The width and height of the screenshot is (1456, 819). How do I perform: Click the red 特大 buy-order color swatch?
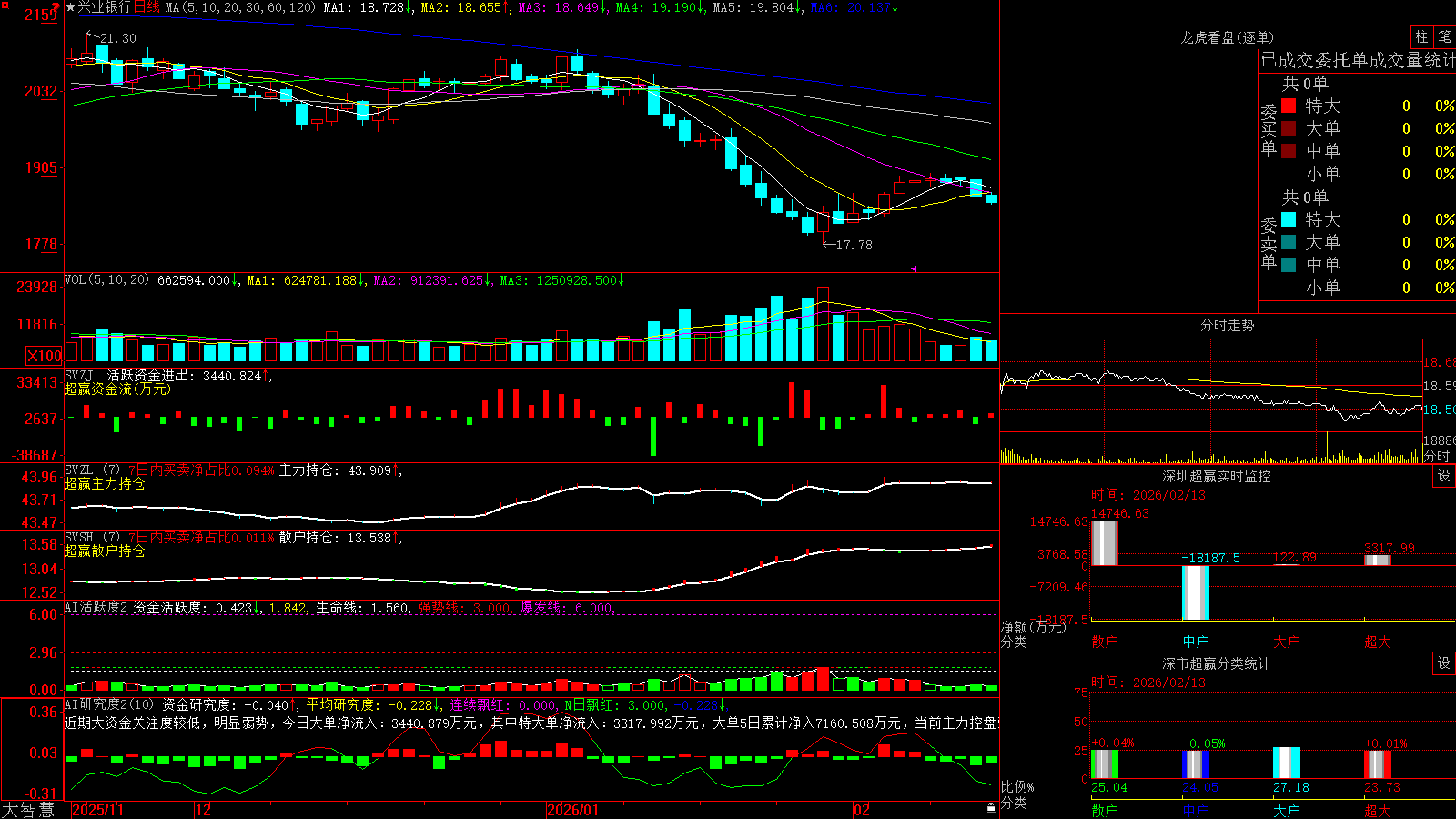[1289, 106]
